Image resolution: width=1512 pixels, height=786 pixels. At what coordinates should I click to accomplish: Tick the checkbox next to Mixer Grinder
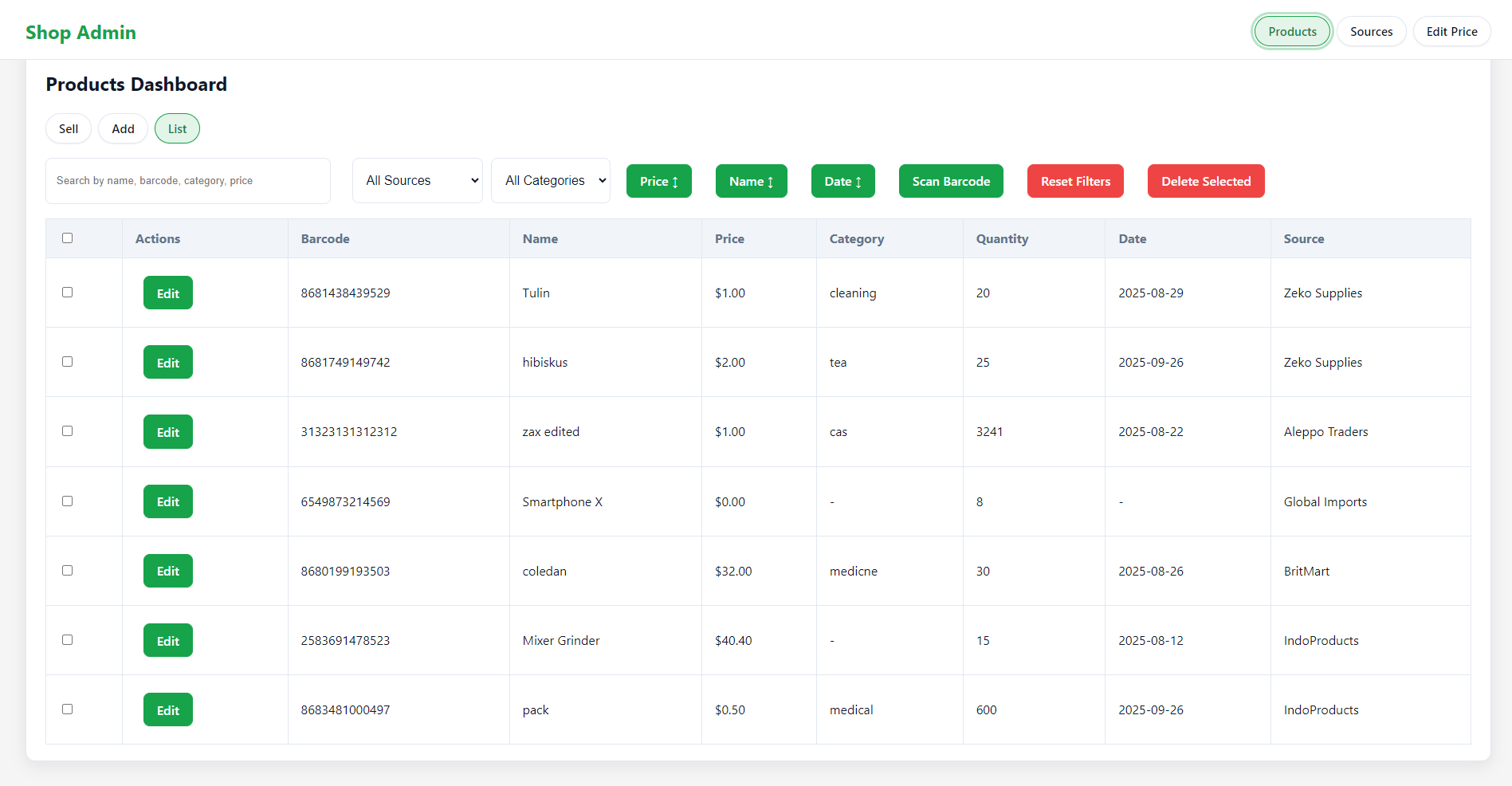click(x=67, y=639)
